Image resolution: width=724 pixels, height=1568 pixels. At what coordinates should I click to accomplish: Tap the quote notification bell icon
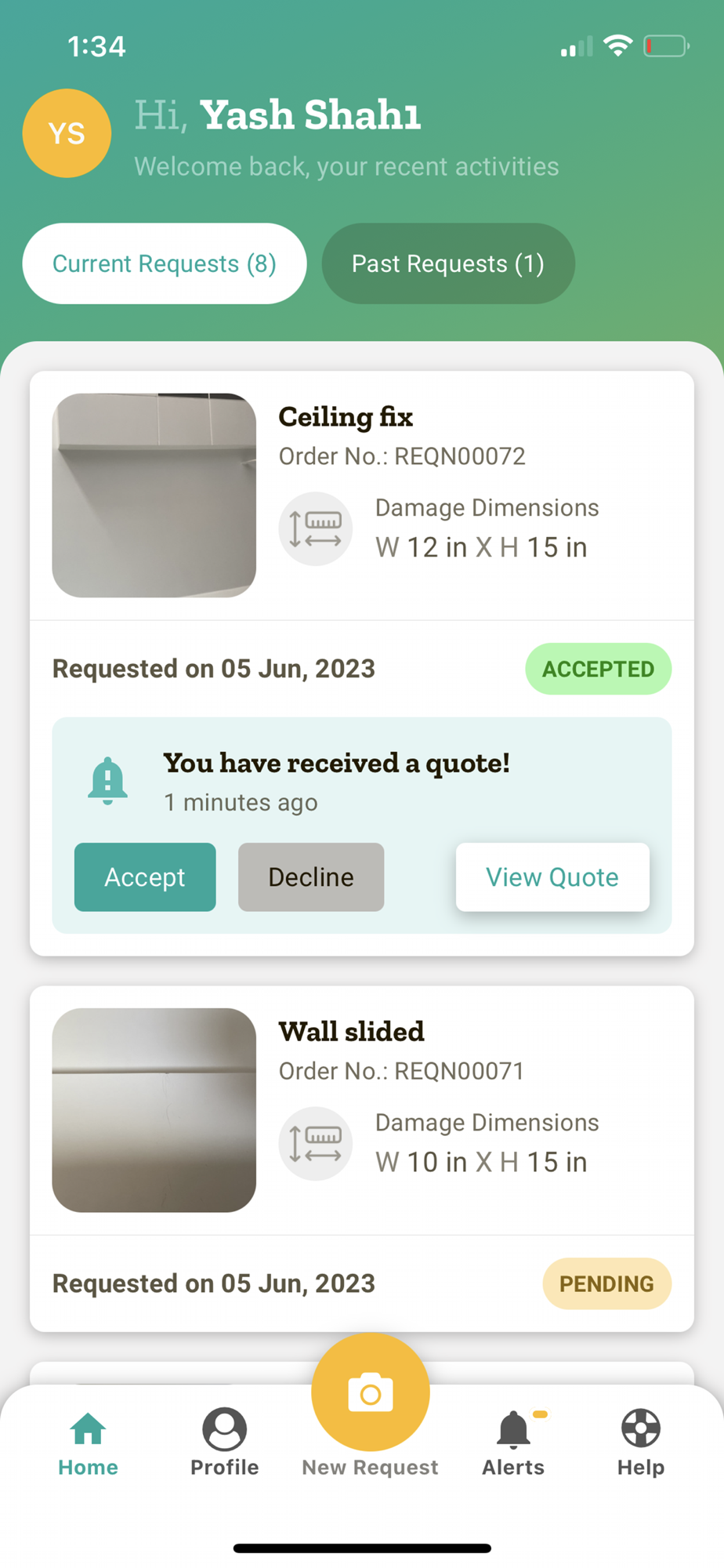[x=107, y=781]
